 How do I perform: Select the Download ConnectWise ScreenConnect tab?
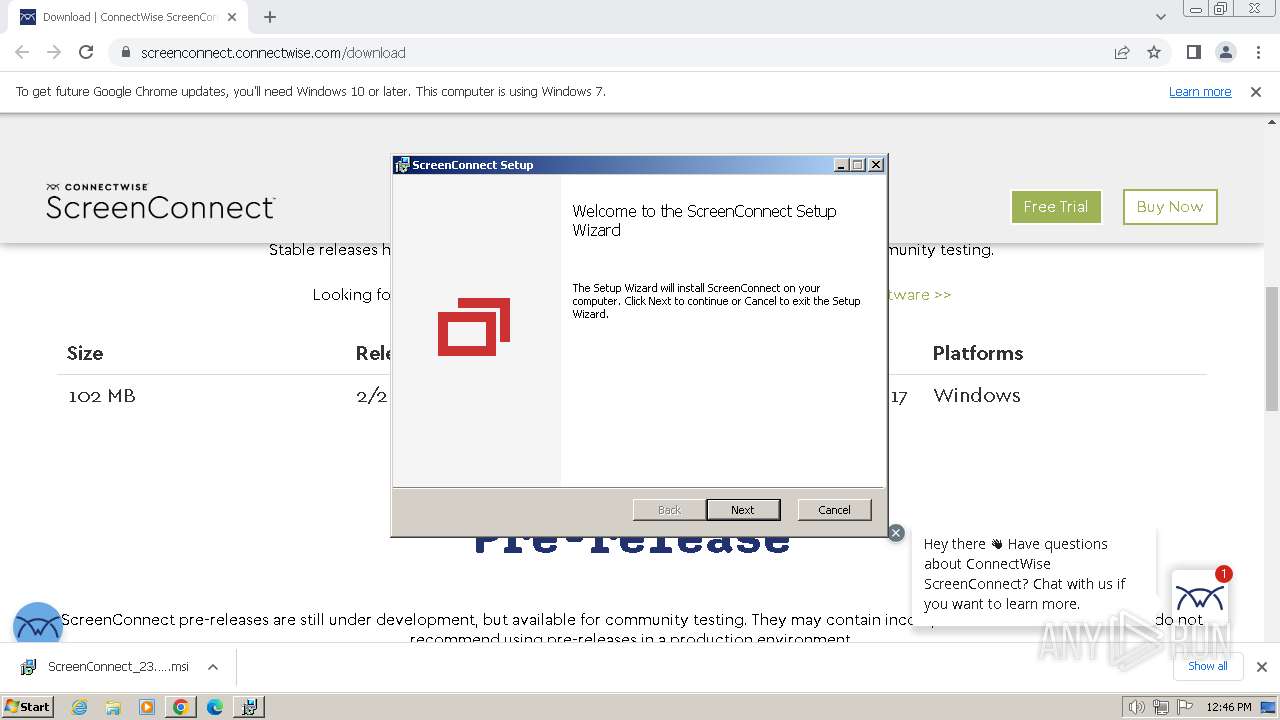[x=128, y=17]
